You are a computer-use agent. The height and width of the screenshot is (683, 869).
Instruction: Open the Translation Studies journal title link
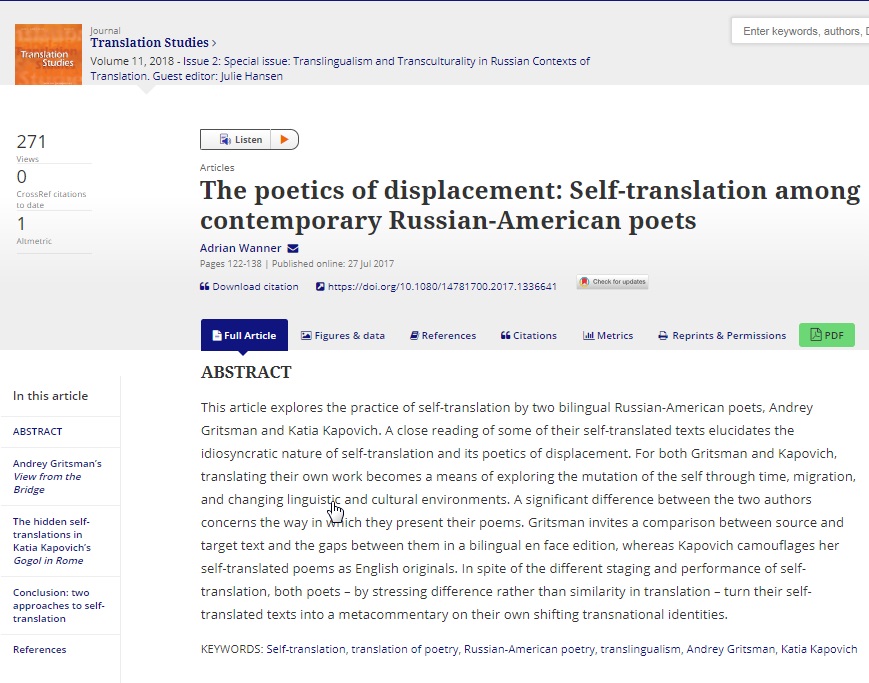pyautogui.click(x=149, y=43)
